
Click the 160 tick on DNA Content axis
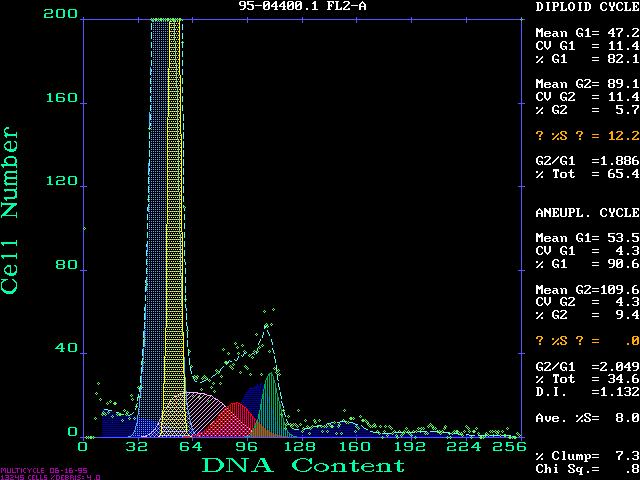coord(354,447)
